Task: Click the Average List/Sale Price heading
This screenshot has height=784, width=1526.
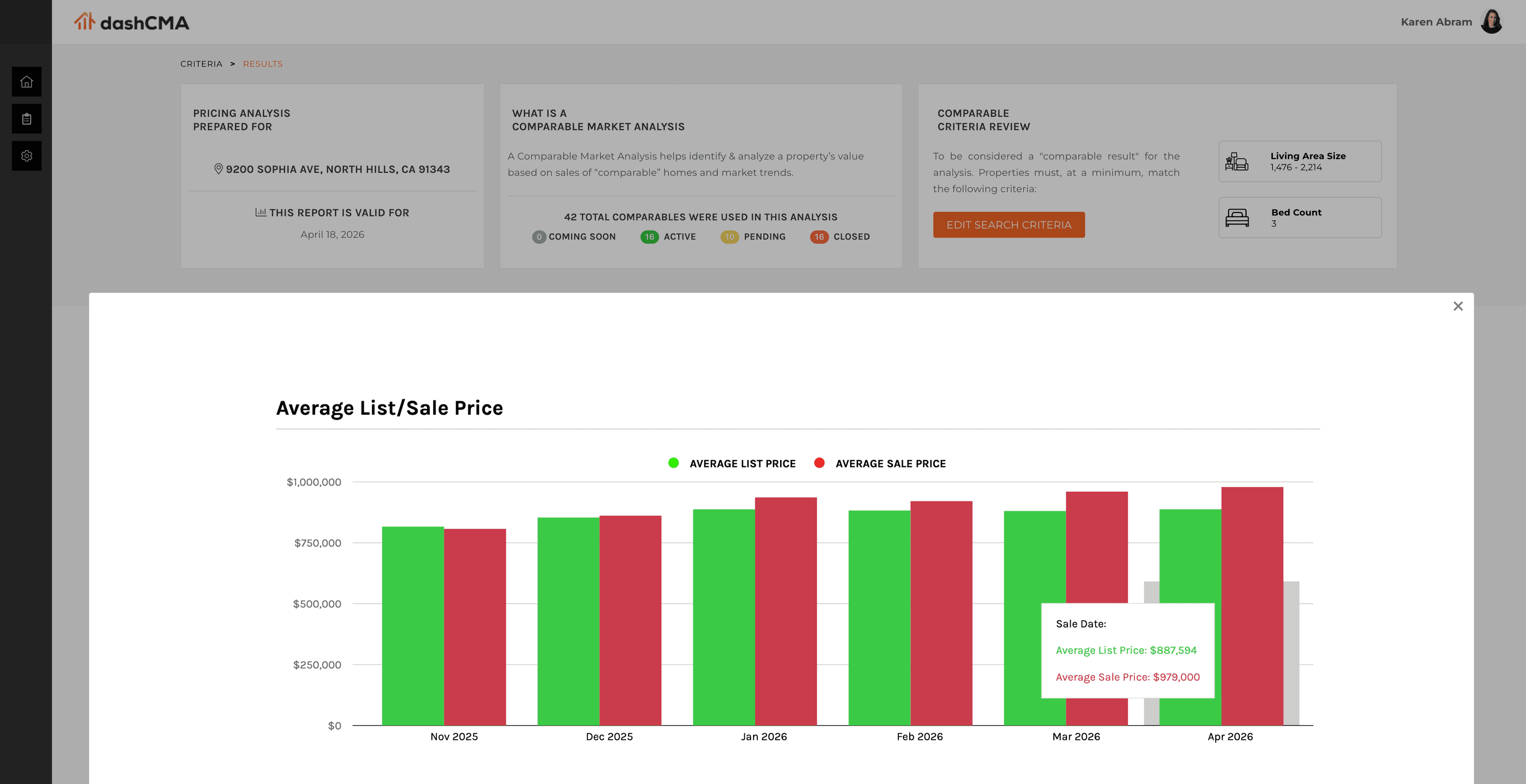Action: [x=389, y=408]
